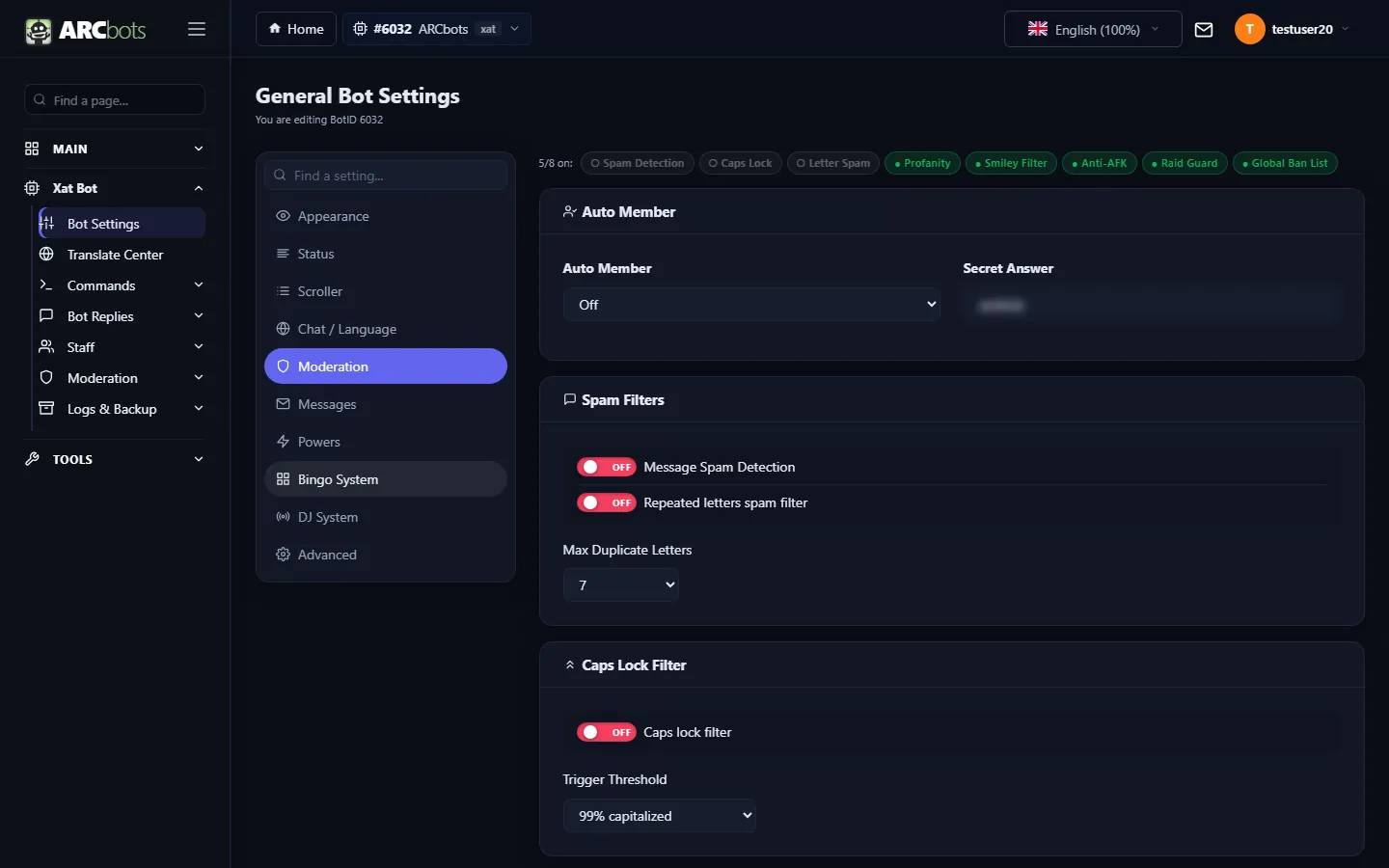Click the Anti-AFK status chip
1389x868 pixels.
pos(1100,163)
